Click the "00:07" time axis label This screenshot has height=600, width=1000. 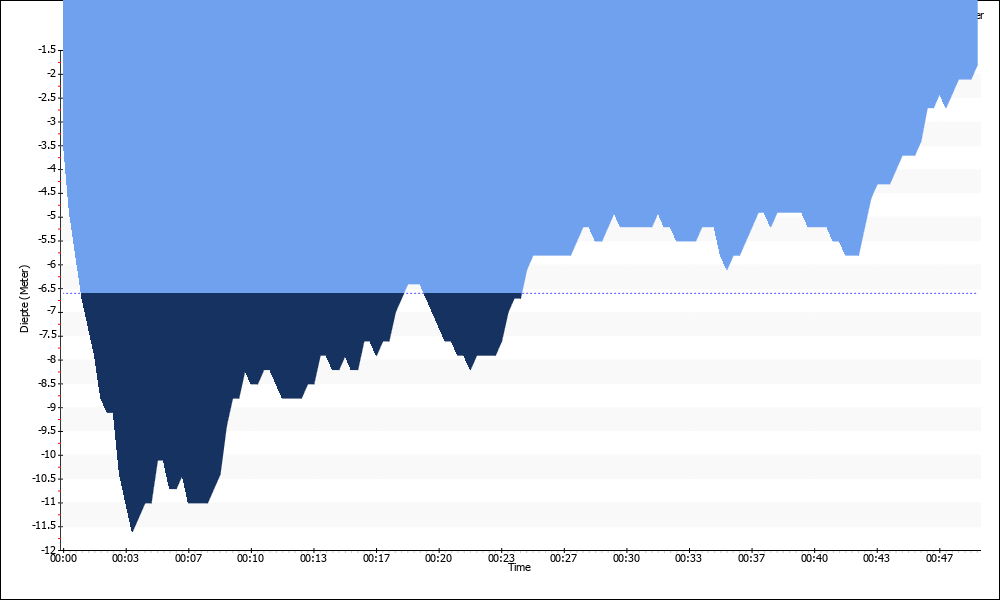[188, 559]
